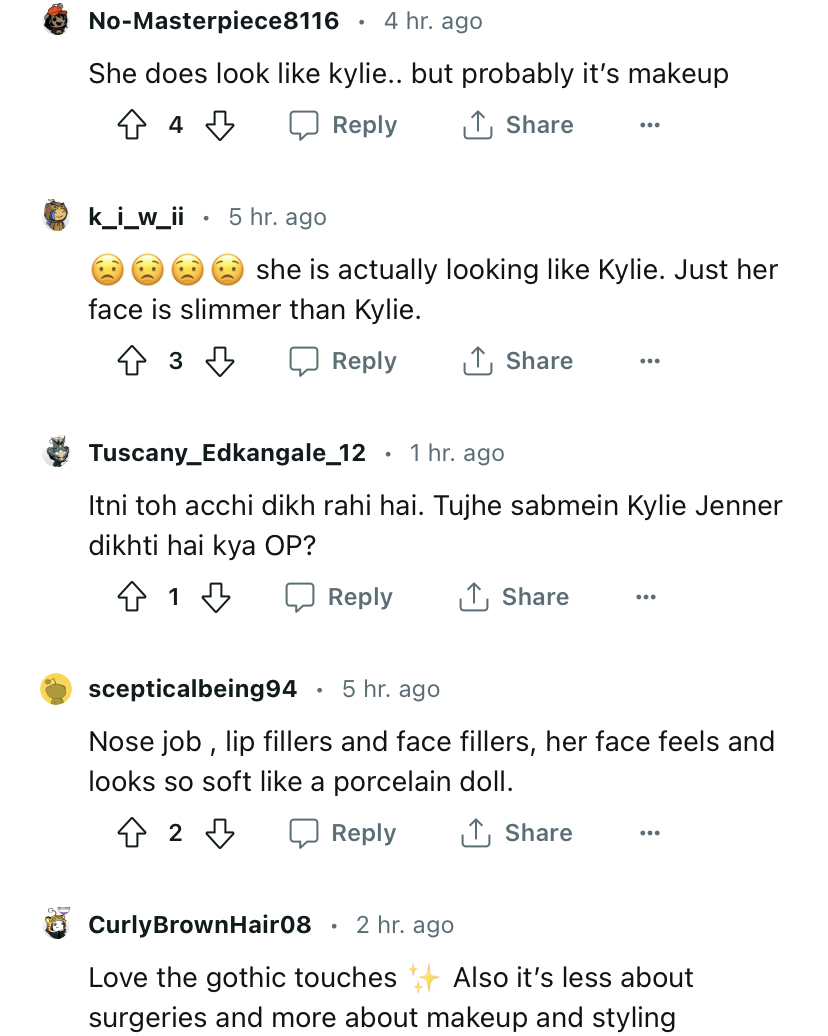Reply to scepticalbeing94's porcelain doll comment
Viewport: 828px width, 1036px height.
click(x=343, y=833)
